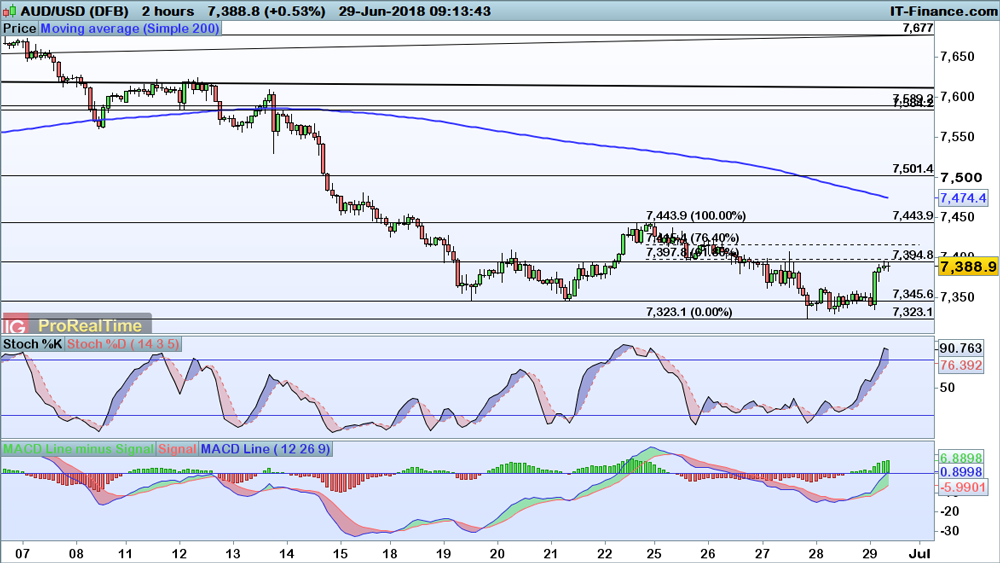Click the 7,323.1 (0.00%) Fibonacci label
This screenshot has height=563, width=1000.
[689, 312]
